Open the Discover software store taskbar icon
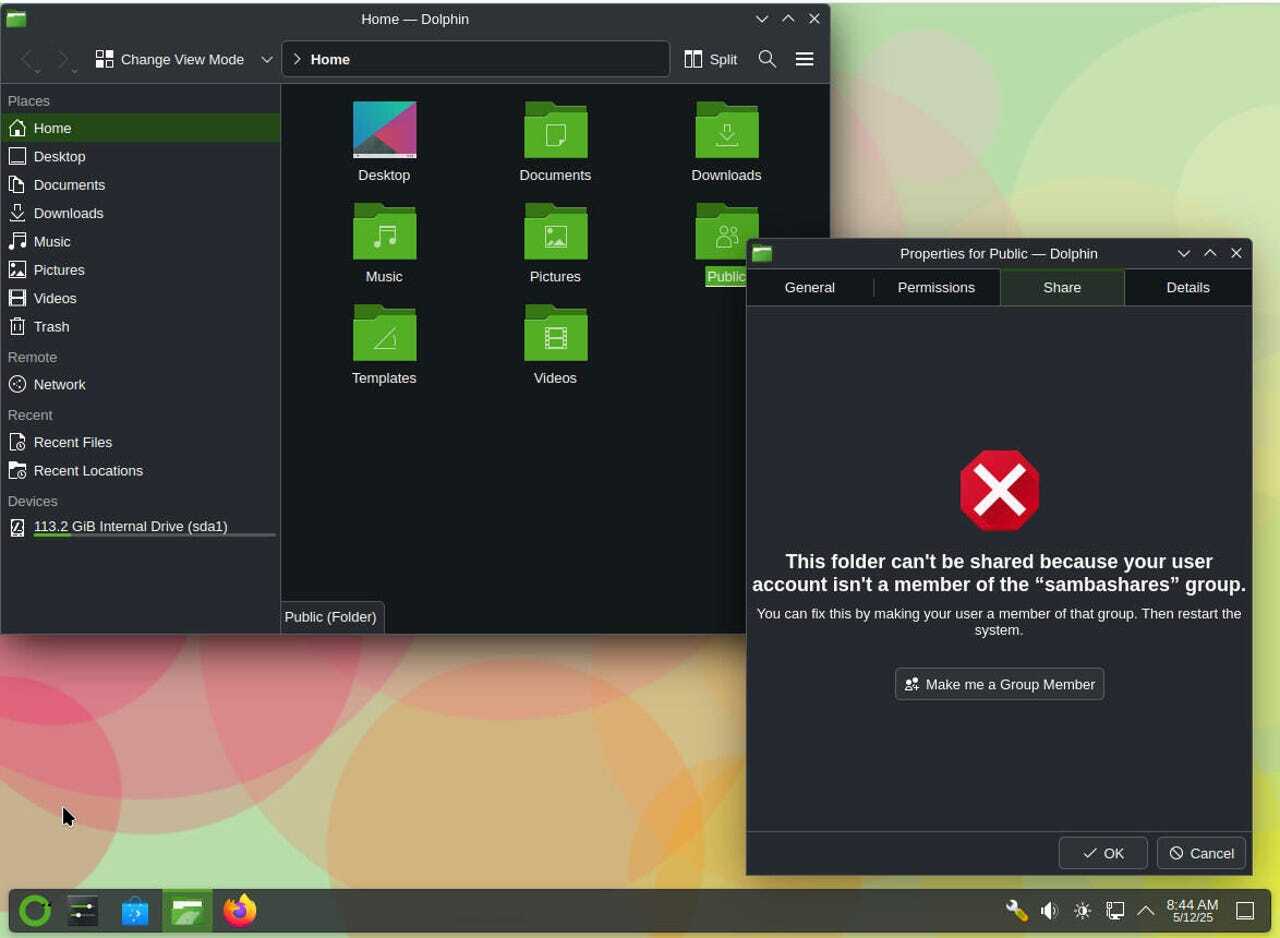Viewport: 1280px width, 938px height. point(135,911)
